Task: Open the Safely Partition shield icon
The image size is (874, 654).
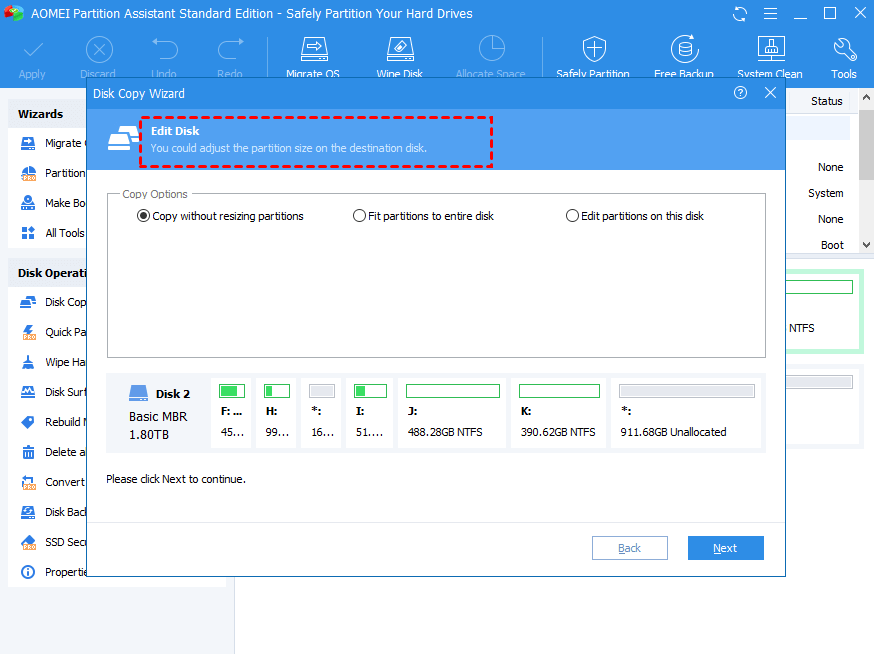Action: point(594,49)
